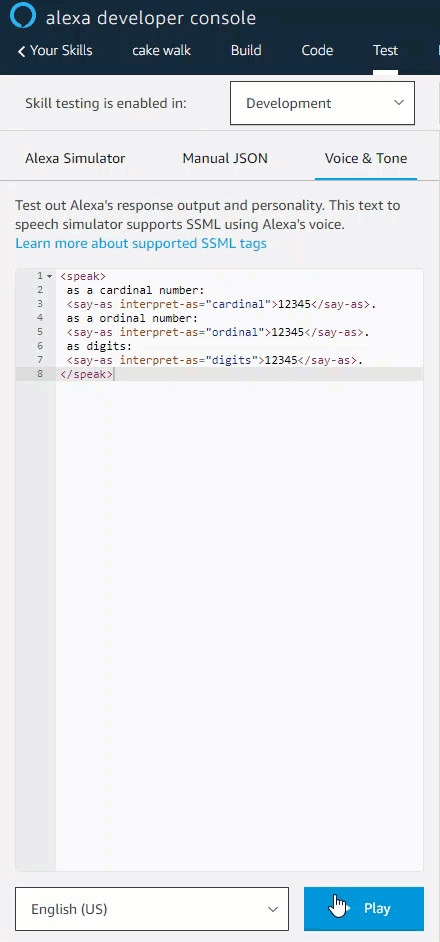Click line number 7 in the gutter
440x942 pixels.
(x=40, y=360)
